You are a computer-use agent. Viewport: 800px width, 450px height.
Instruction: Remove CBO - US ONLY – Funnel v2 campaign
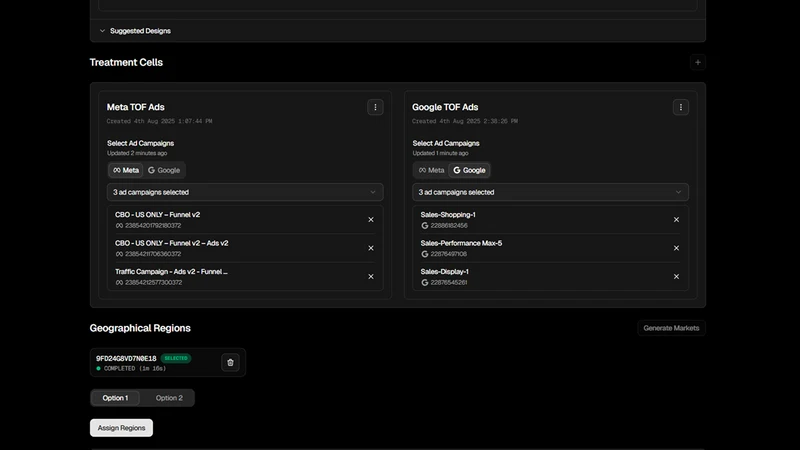371,219
